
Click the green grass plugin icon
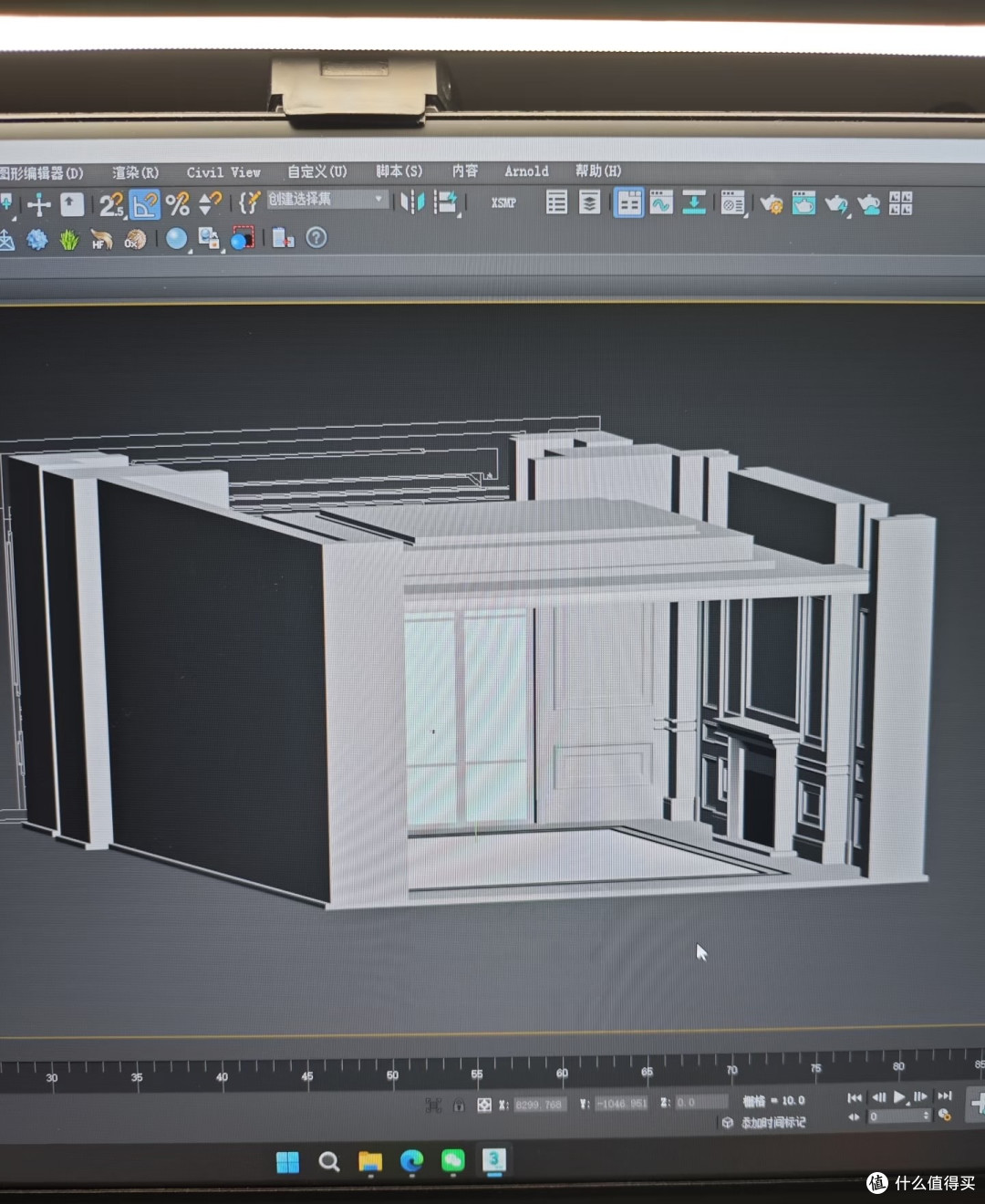(x=69, y=240)
